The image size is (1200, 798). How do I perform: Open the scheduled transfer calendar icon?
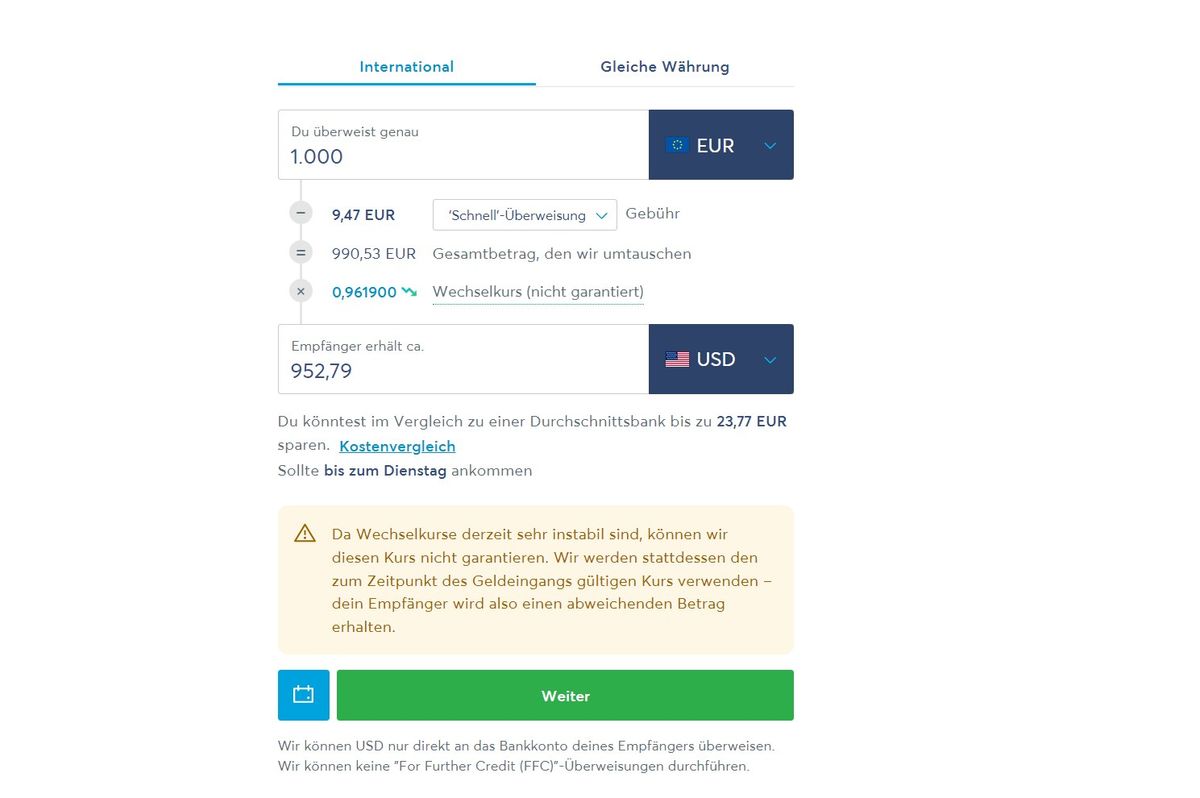pyautogui.click(x=303, y=694)
